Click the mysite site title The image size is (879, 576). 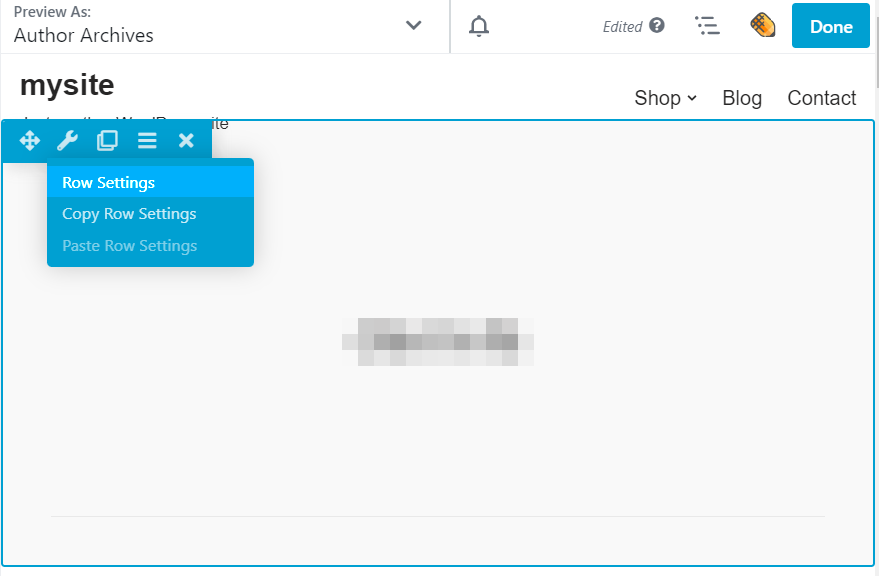67,85
